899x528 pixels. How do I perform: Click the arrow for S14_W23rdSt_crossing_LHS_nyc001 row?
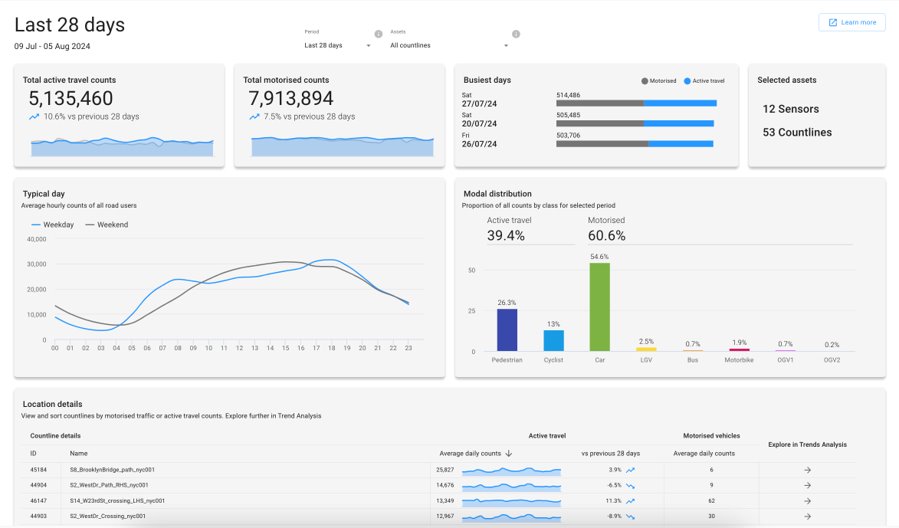[807, 500]
